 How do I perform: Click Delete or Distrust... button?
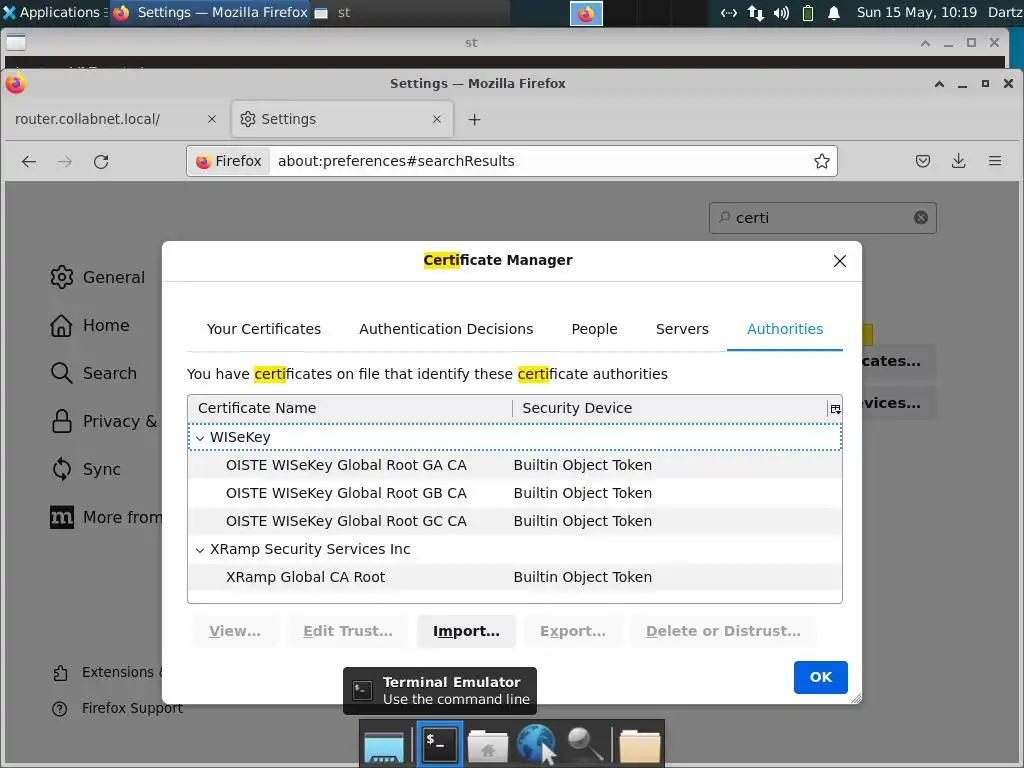pyautogui.click(x=723, y=632)
